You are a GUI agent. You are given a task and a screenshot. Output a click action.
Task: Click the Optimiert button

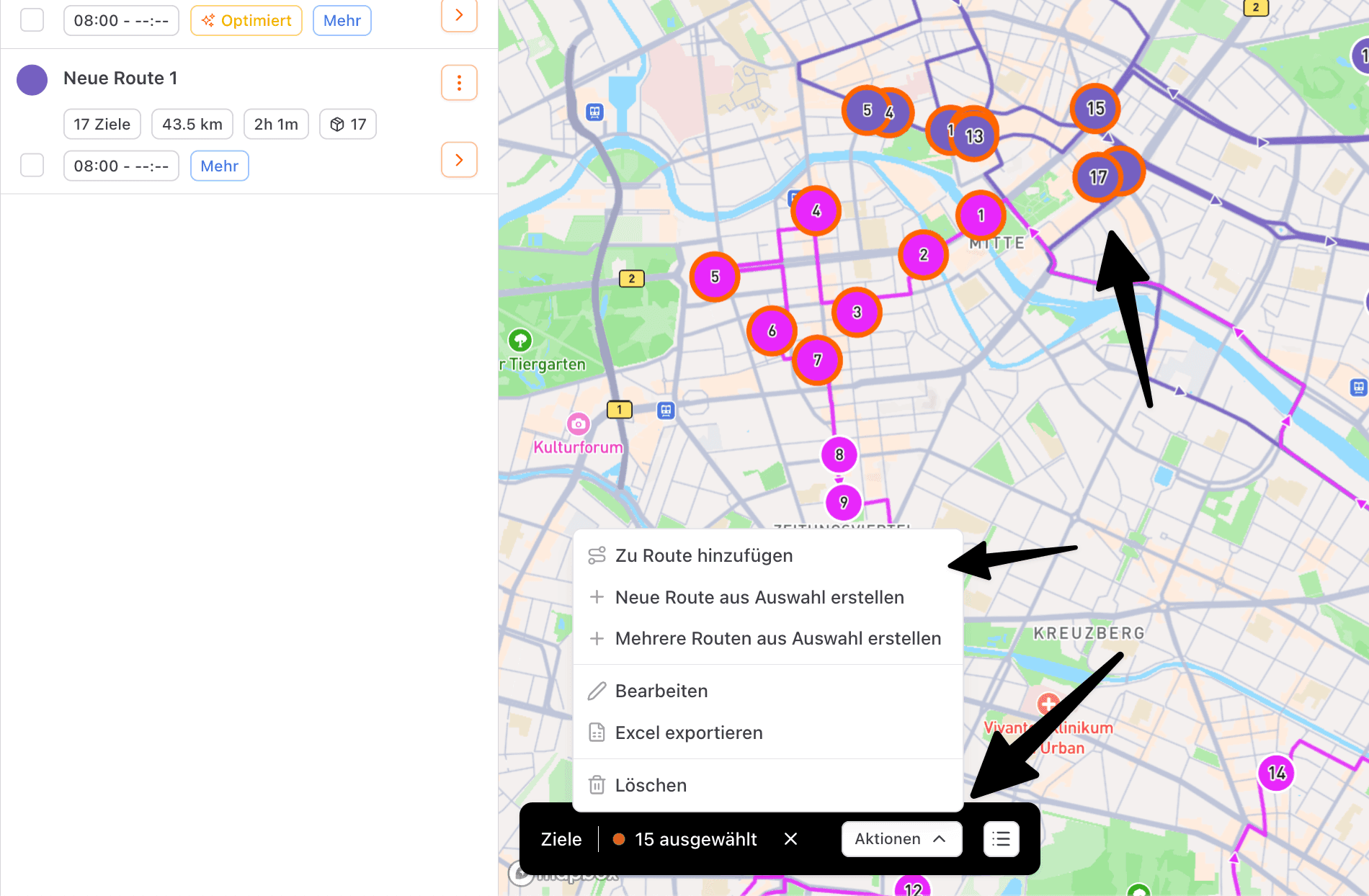(x=246, y=20)
